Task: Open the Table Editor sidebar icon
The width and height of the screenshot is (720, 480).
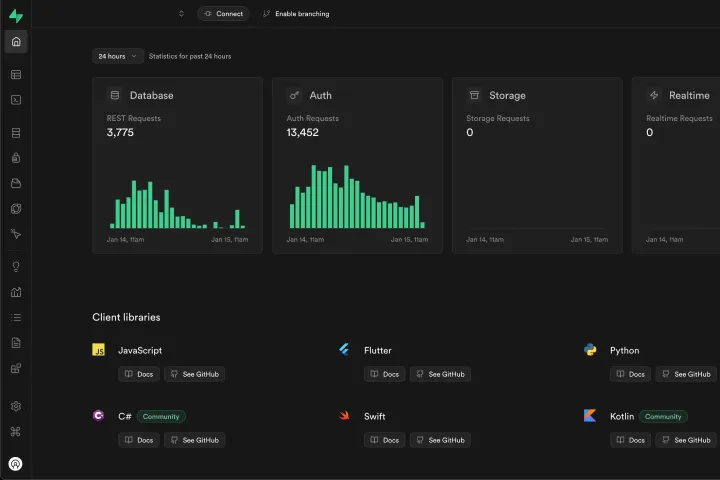Action: point(16,74)
